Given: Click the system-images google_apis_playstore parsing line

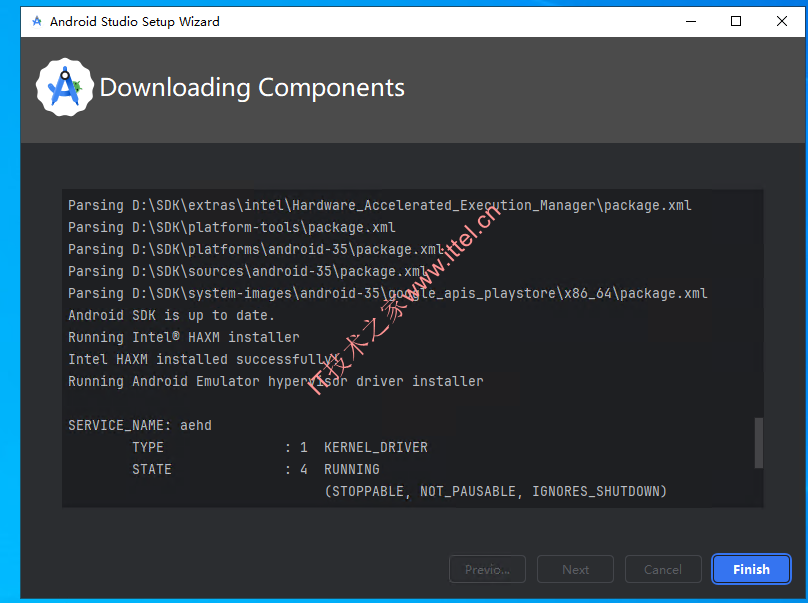Looking at the screenshot, I should (388, 293).
